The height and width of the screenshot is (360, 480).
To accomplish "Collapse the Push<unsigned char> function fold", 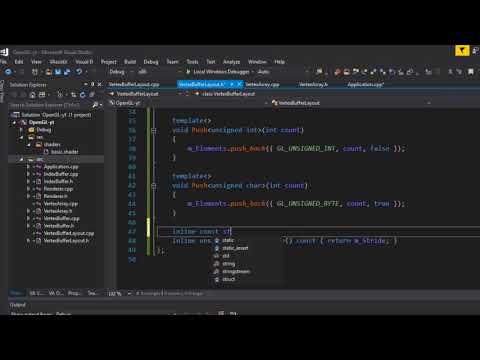I will click(x=154, y=186).
